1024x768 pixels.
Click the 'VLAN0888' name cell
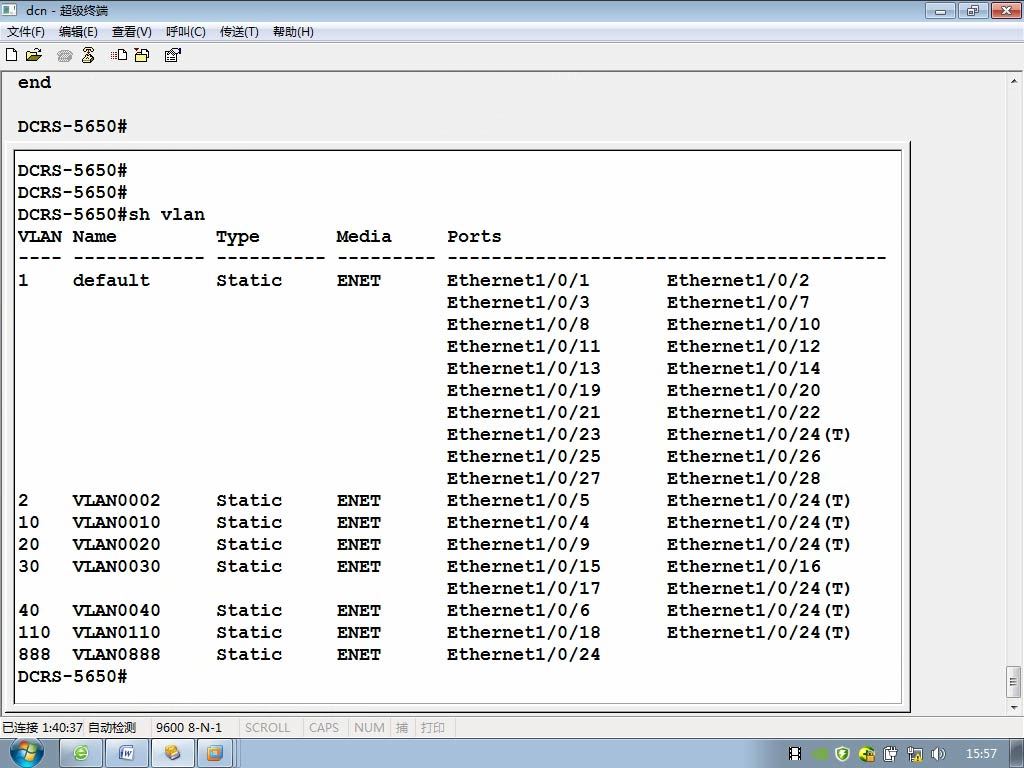tap(116, 654)
